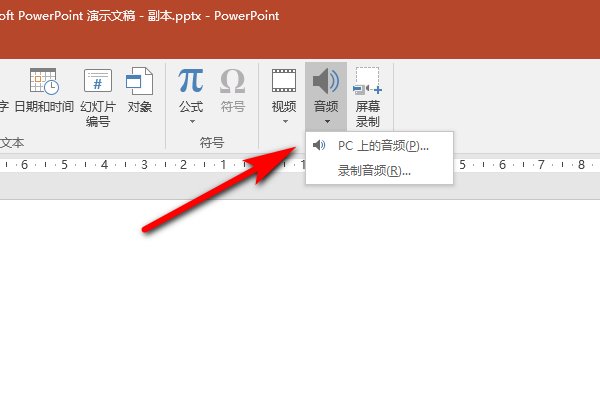This screenshot has height=400, width=600.
Task: Click the speaker Audio (音频) icon
Action: (326, 81)
